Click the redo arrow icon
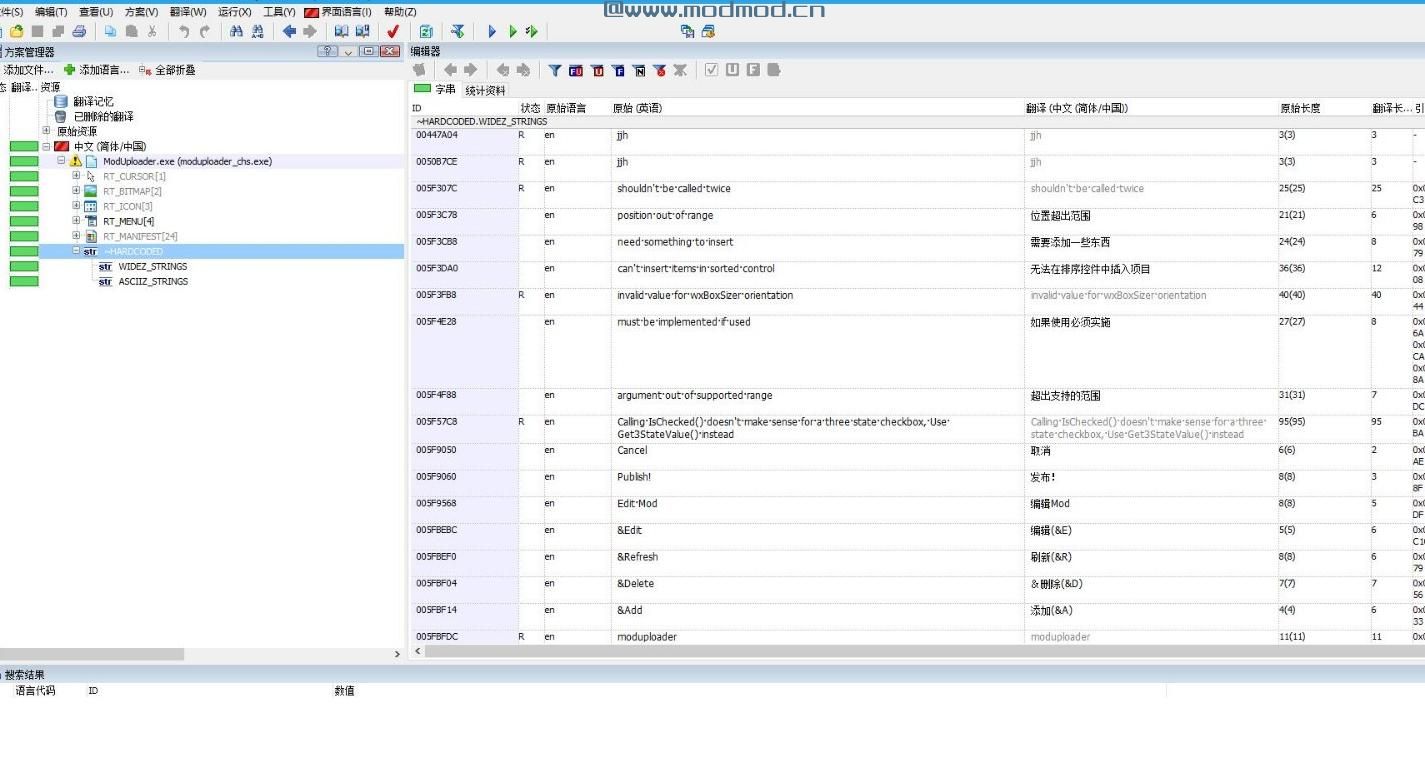1425x778 pixels. (205, 32)
